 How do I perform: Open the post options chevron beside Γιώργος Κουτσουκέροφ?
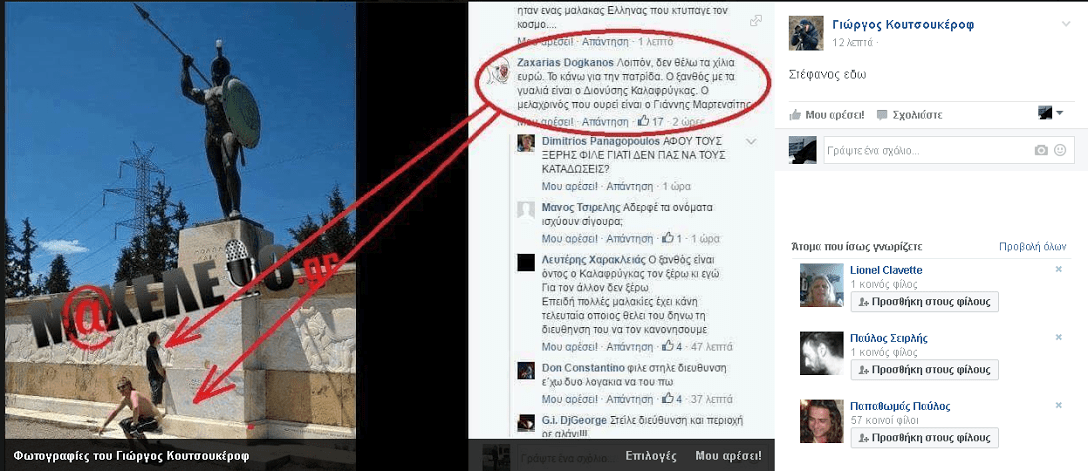[1066, 24]
